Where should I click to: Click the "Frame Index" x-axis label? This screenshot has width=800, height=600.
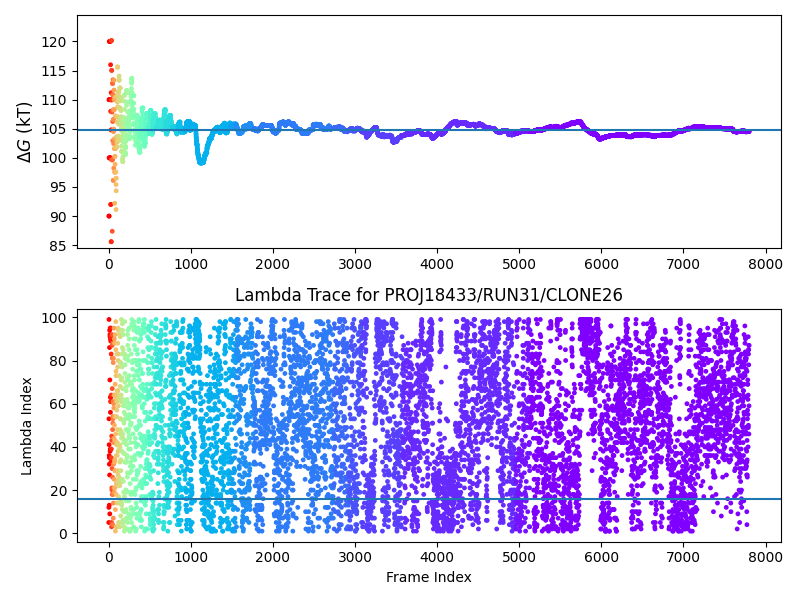click(429, 577)
